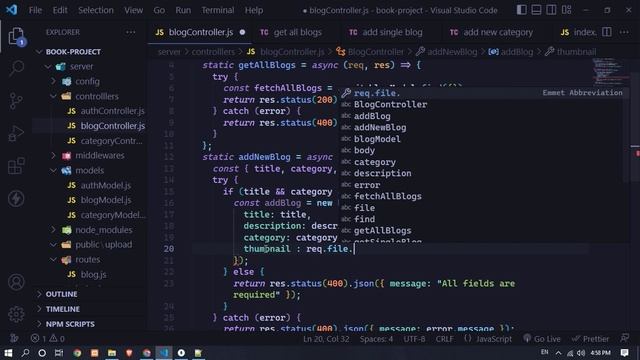Switch to the blogController.js tab
This screenshot has height=360, width=640.
click(200, 32)
